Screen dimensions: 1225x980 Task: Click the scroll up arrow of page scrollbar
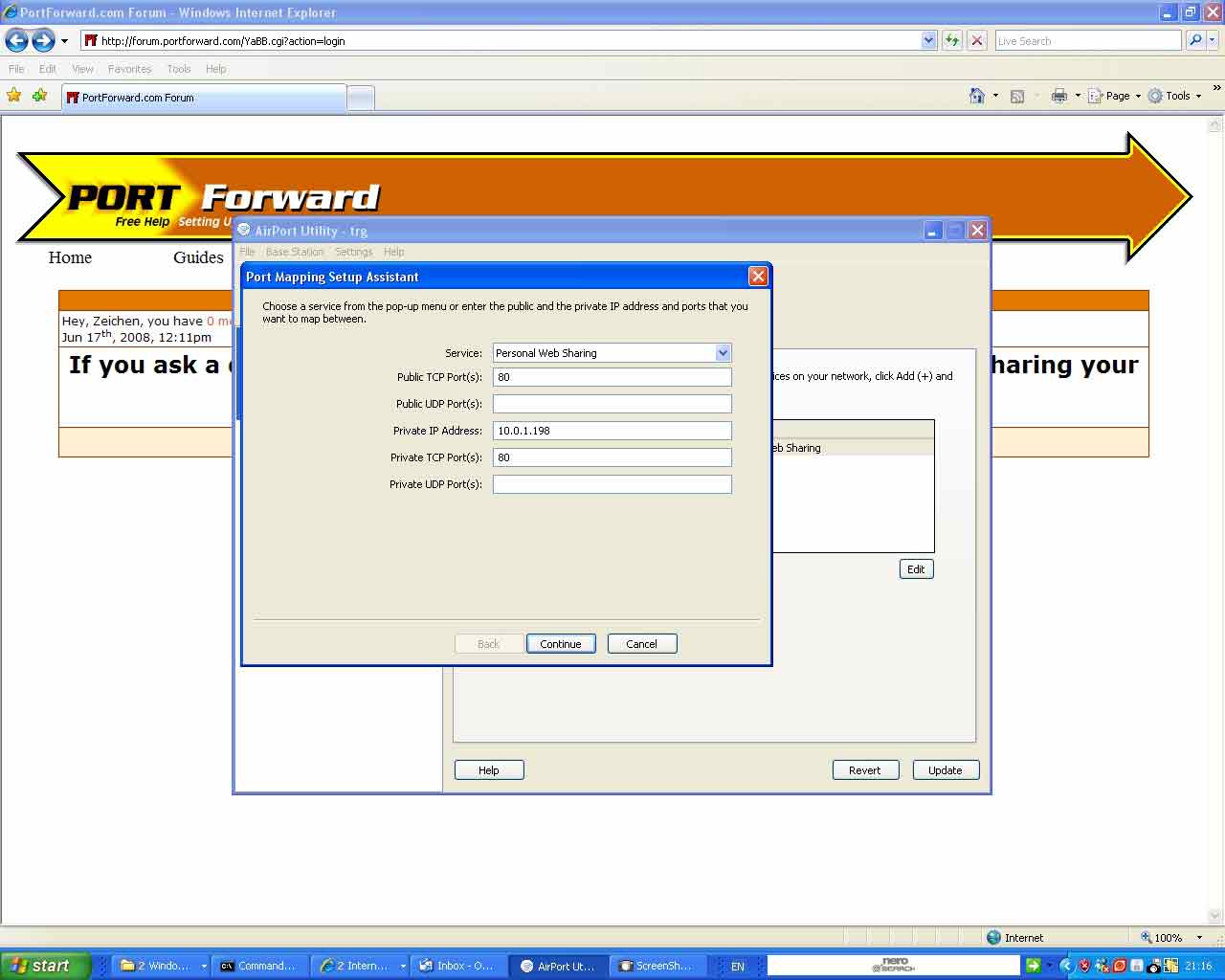[1215, 125]
